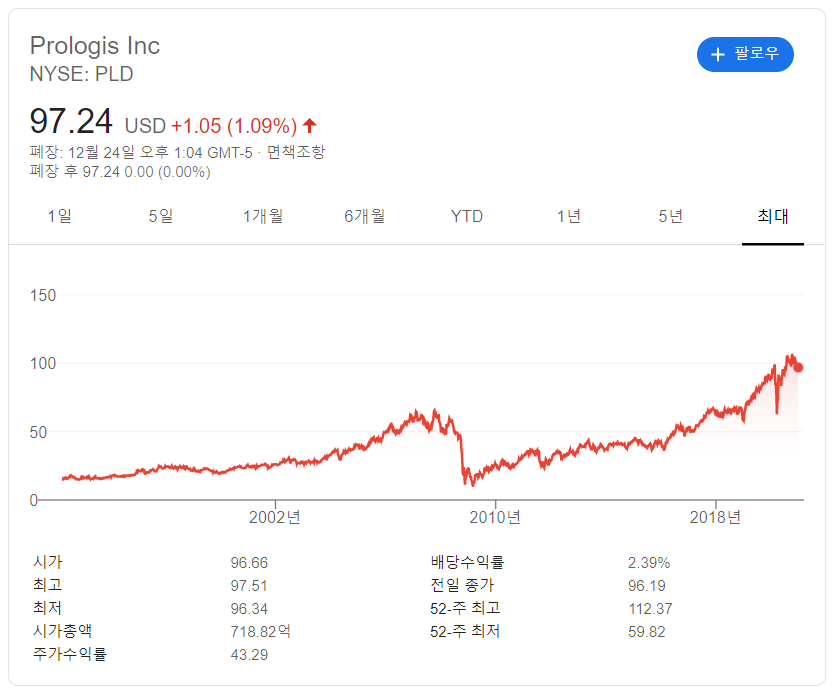Select the 1일 time range tab
This screenshot has width=832, height=691.
[x=59, y=217]
